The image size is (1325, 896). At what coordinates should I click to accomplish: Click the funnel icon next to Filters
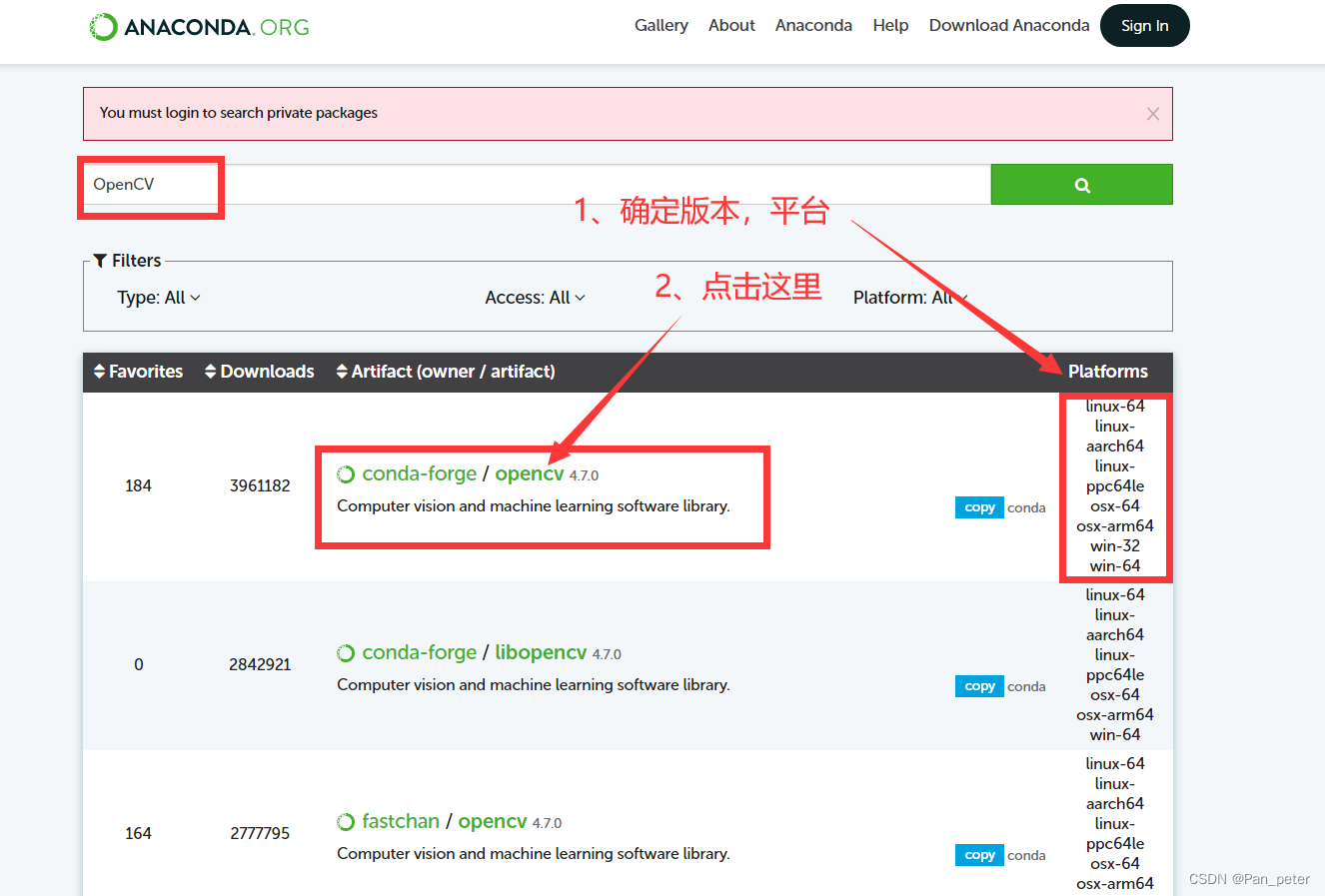[x=98, y=260]
